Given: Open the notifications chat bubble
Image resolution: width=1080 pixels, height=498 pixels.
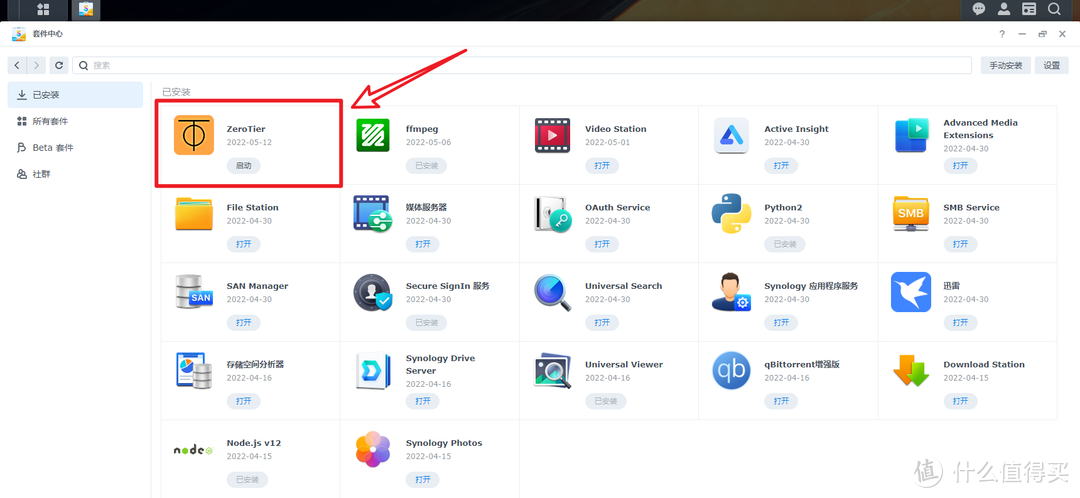Looking at the screenshot, I should pos(978,10).
